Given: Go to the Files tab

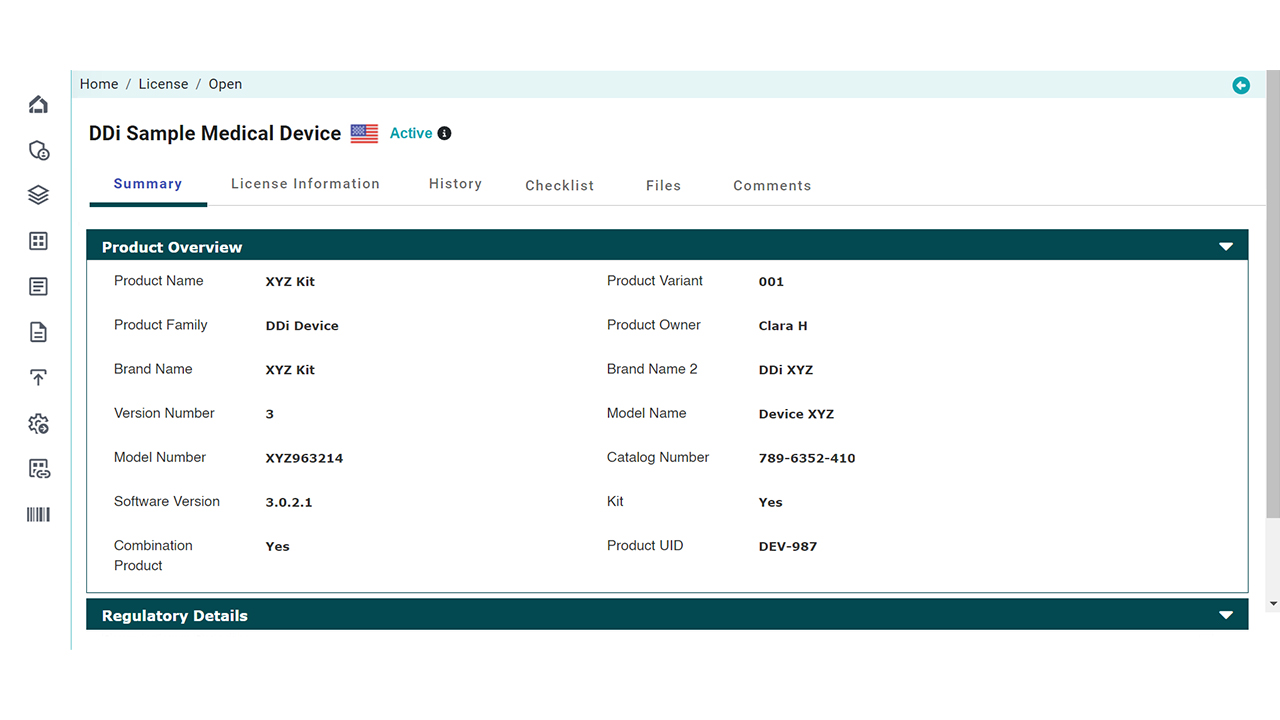Looking at the screenshot, I should pos(663,186).
